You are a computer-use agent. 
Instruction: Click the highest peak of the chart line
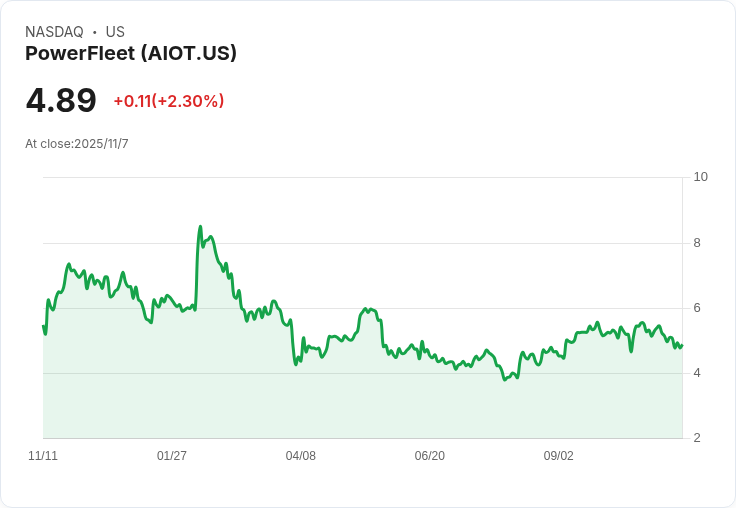pos(200,227)
